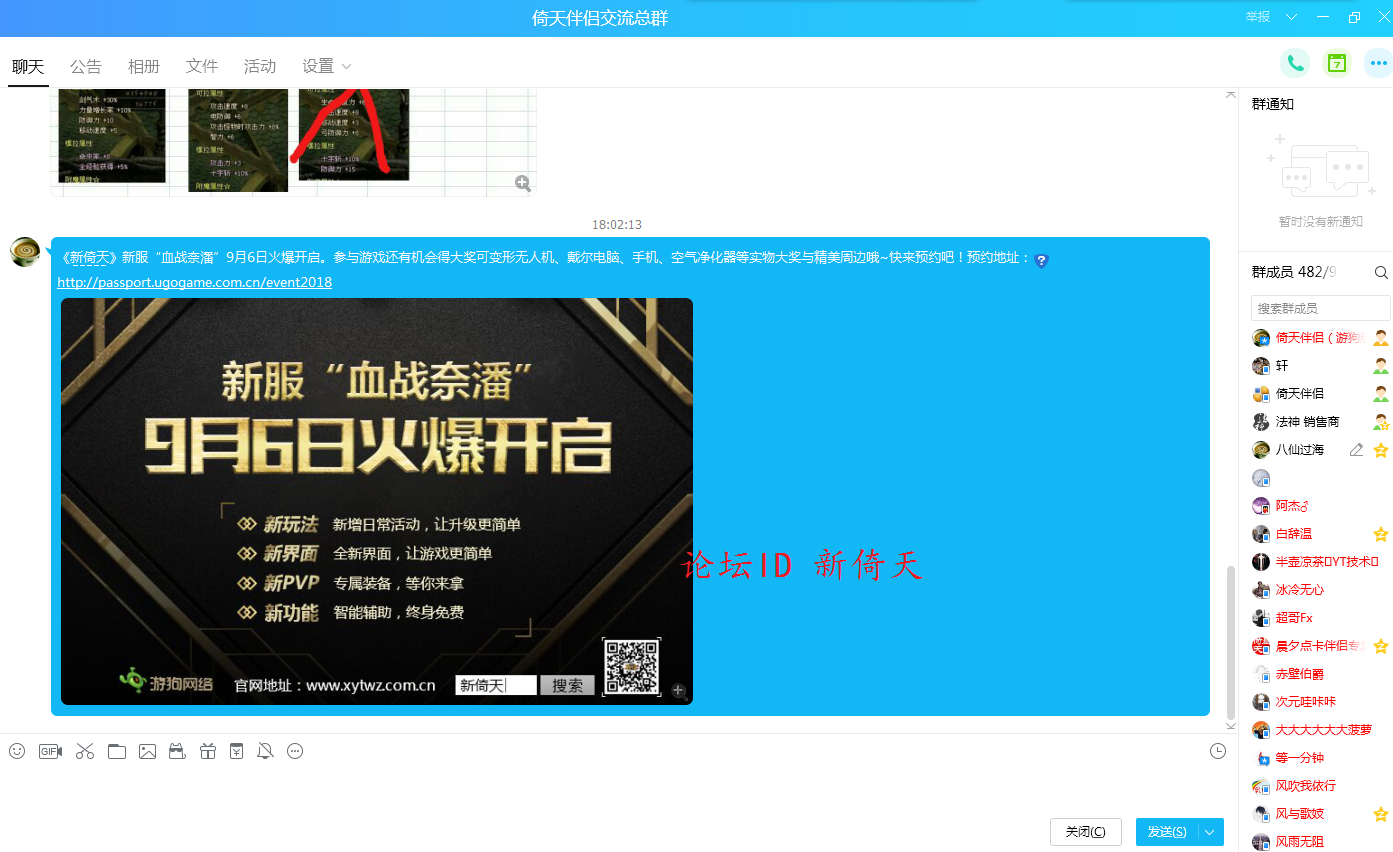
Task: Click the 举报 report link
Action: tap(1258, 17)
